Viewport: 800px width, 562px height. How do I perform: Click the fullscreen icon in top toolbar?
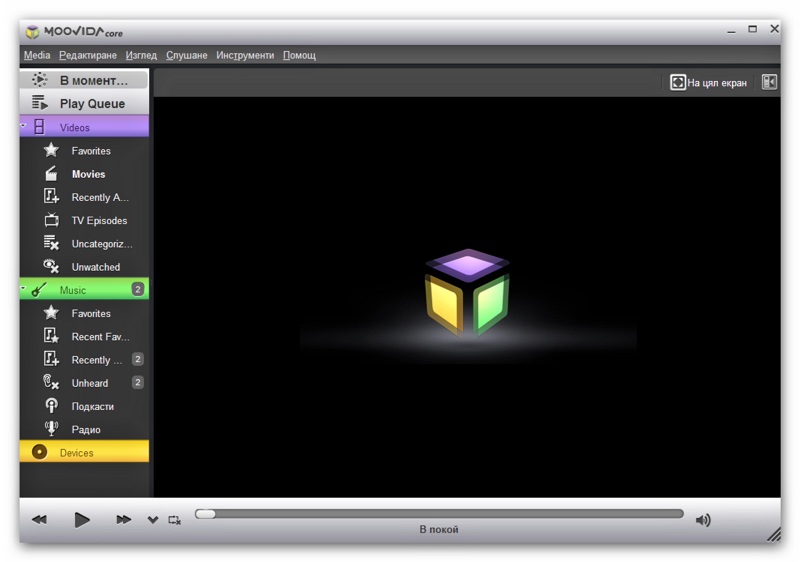point(678,82)
